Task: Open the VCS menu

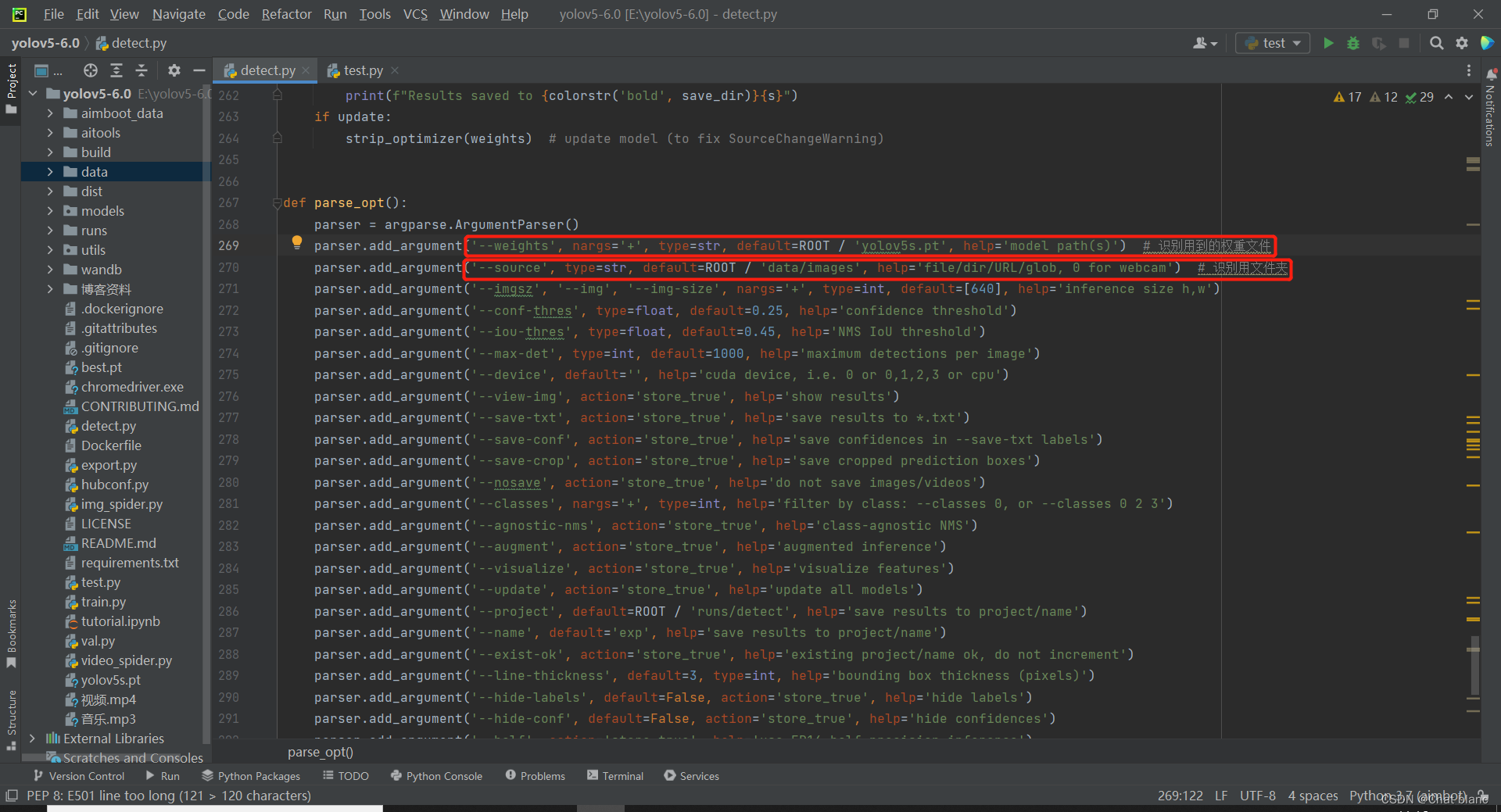Action: [x=415, y=14]
